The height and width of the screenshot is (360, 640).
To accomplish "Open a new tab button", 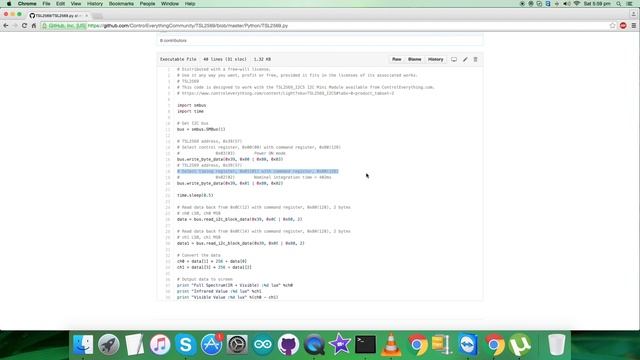I will [97, 16].
